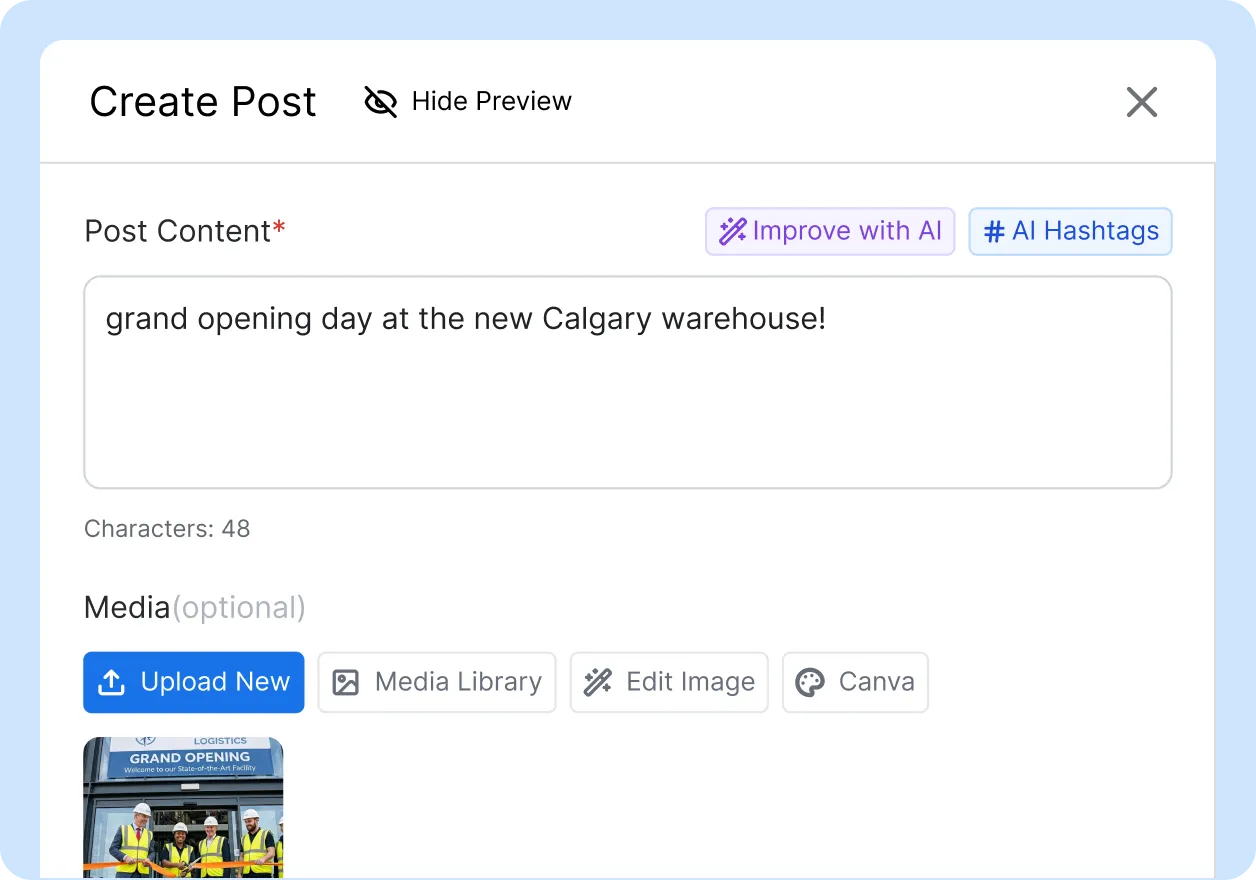Screen dimensions: 1256x880
Task: Click the crossed-out eye icon
Action: tap(381, 101)
